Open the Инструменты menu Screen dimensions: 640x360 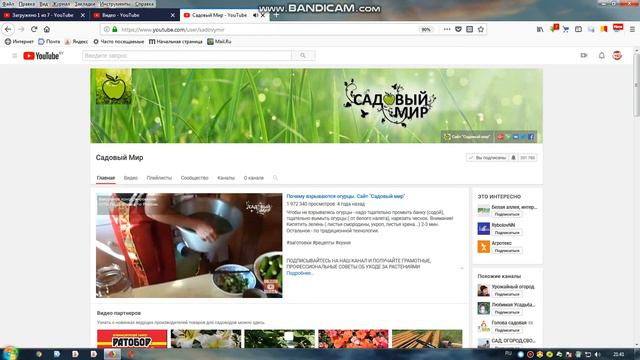[x=114, y=4]
